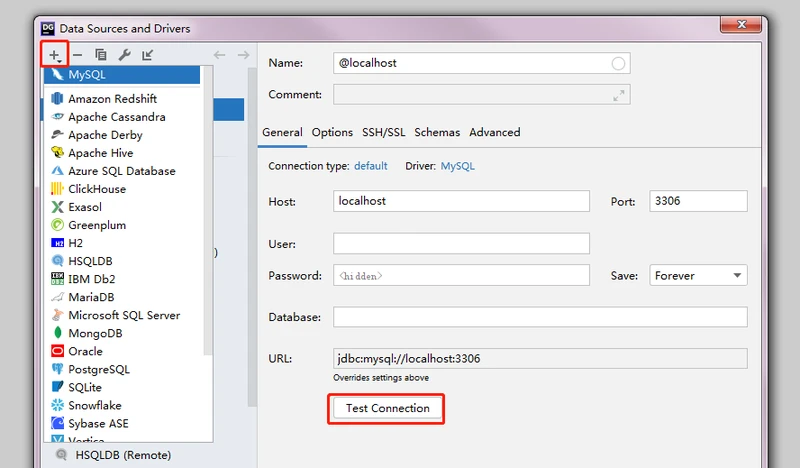Switch to the Advanced tab
Viewport: 800px width, 468px height.
coord(494,132)
